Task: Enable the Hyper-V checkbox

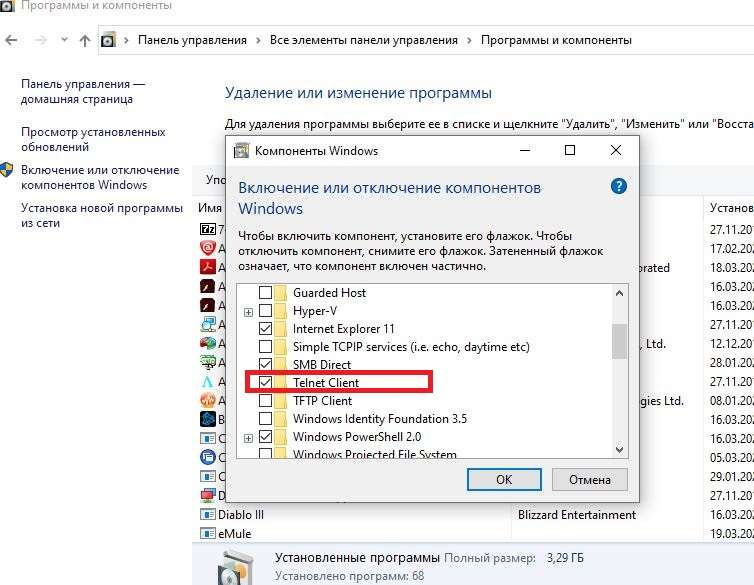Action: pyautogui.click(x=265, y=311)
